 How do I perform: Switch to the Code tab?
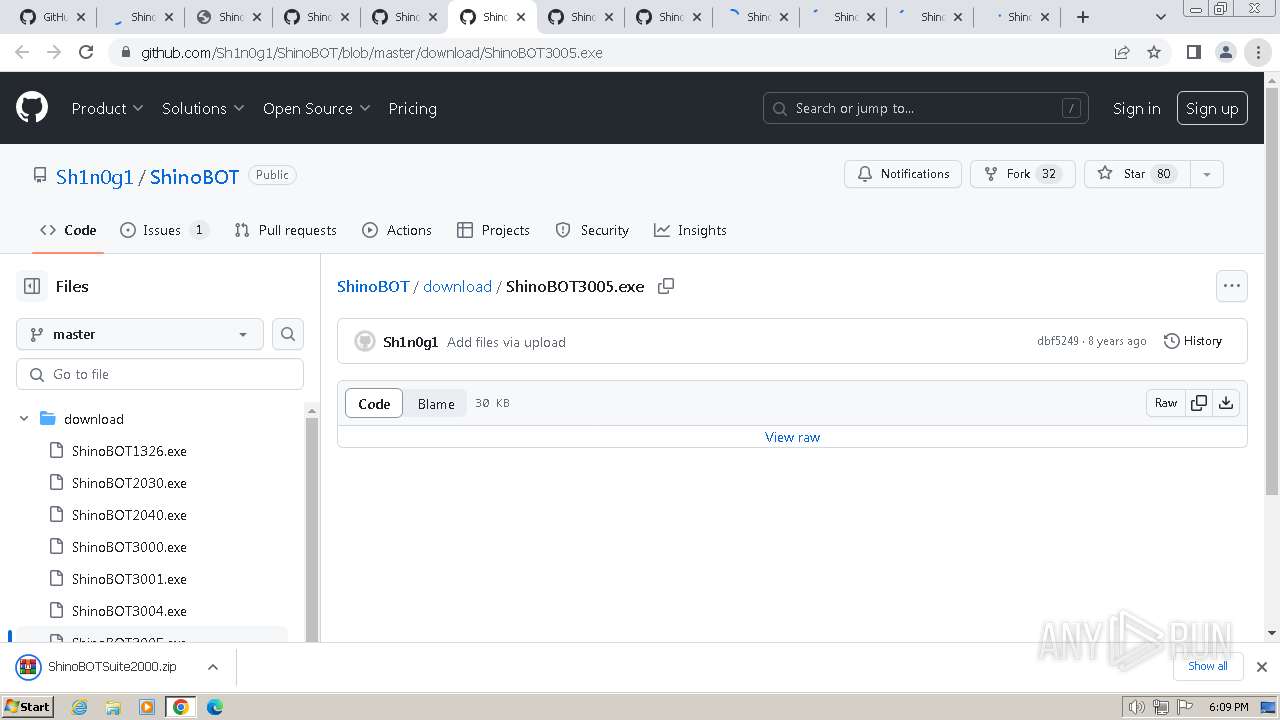pyautogui.click(x=68, y=230)
